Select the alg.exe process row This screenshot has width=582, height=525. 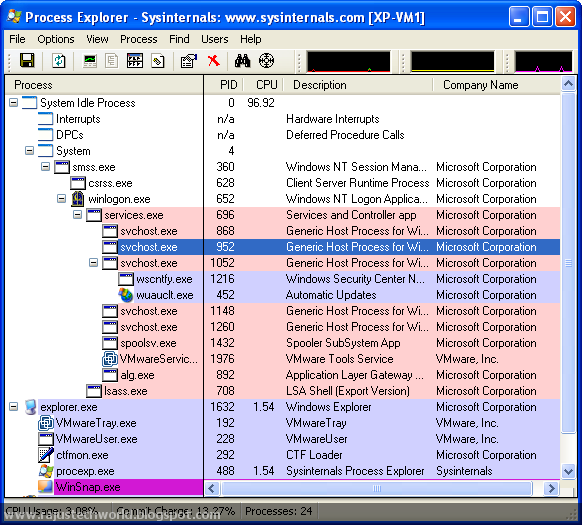pos(282,375)
